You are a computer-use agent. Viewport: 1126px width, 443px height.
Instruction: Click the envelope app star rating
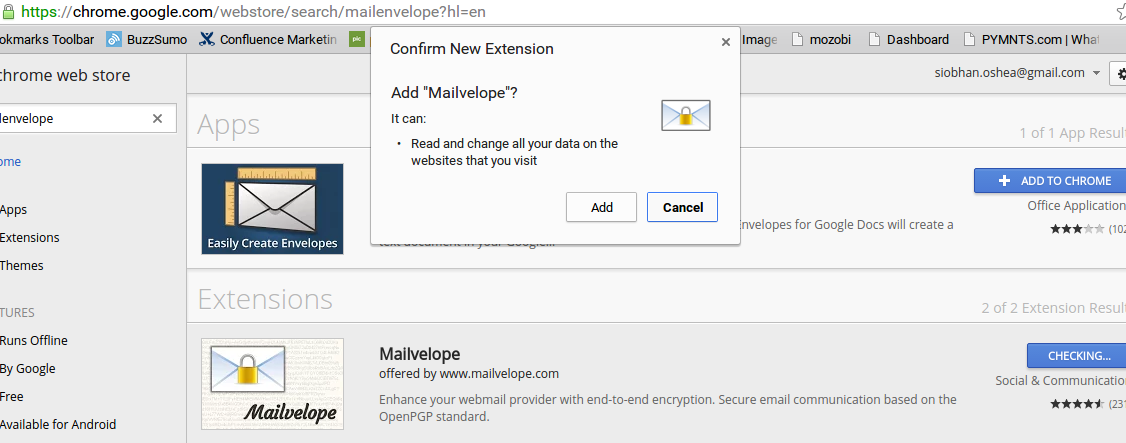coord(1076,229)
